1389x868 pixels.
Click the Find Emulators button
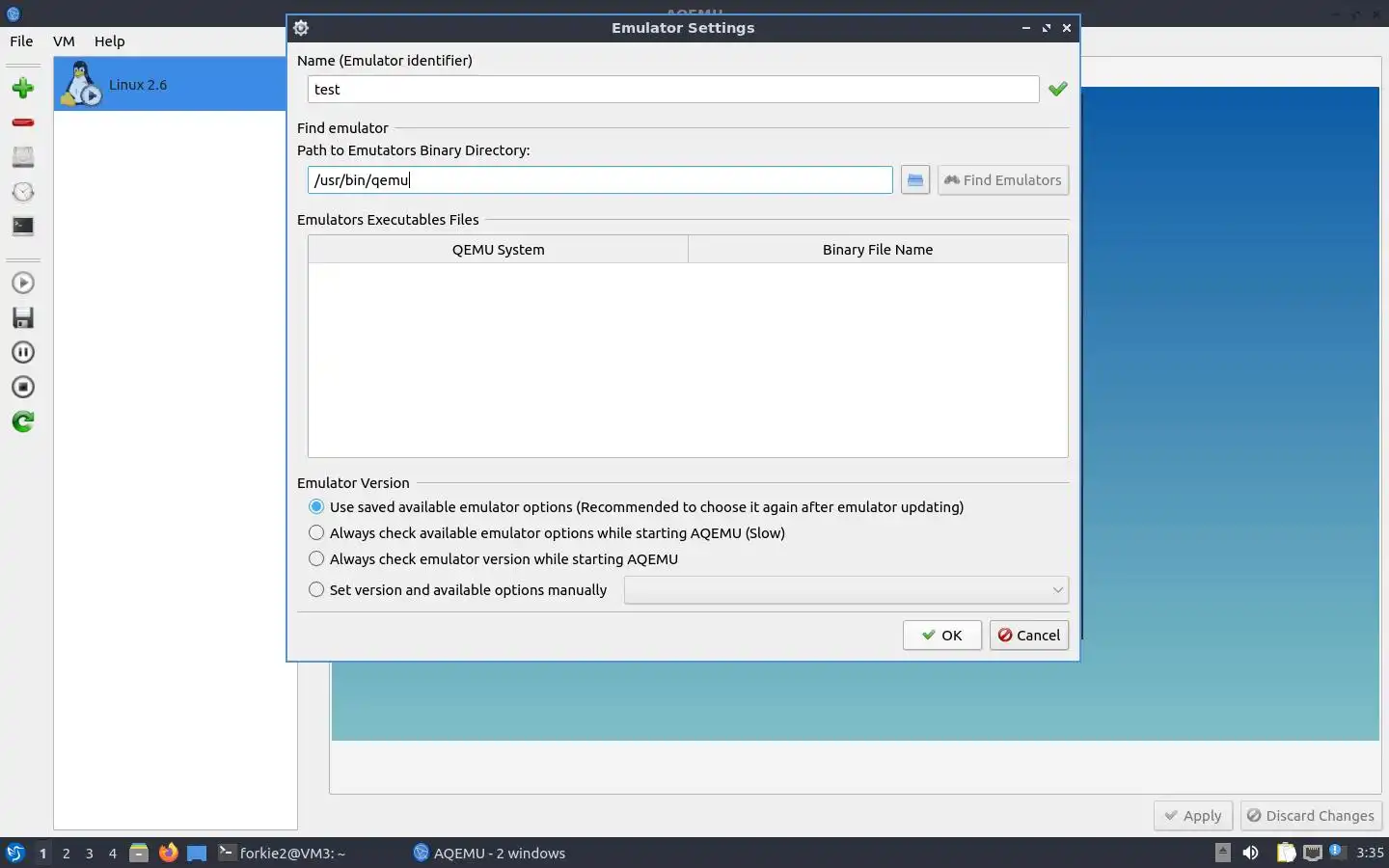pyautogui.click(x=1003, y=180)
